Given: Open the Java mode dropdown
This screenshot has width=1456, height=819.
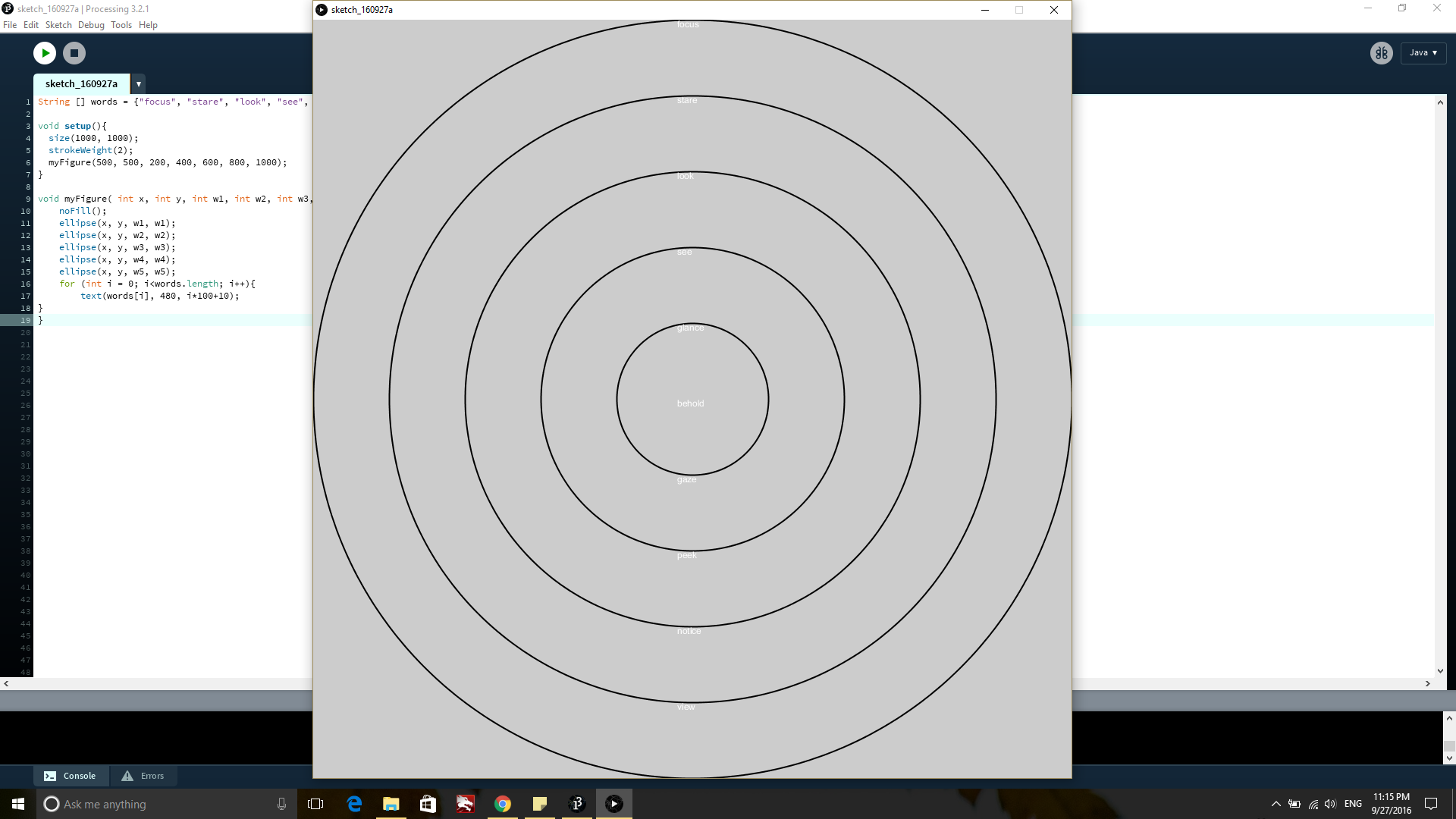Looking at the screenshot, I should click(x=1423, y=53).
